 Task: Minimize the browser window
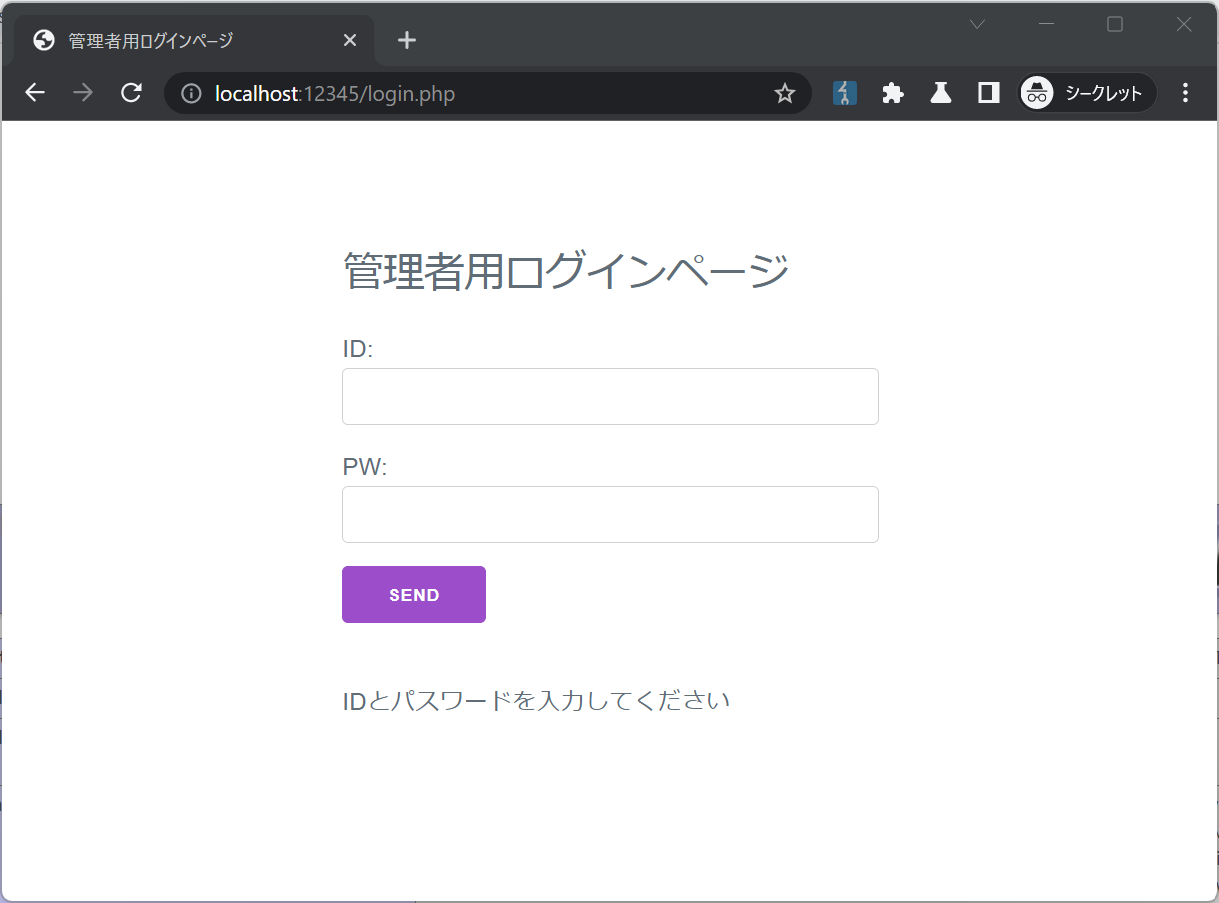[1047, 25]
